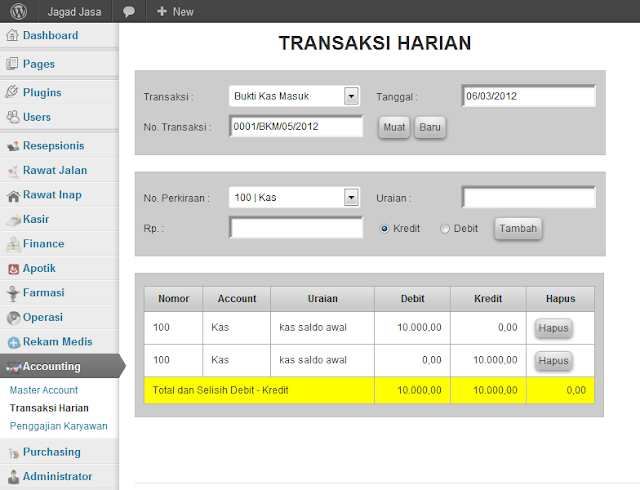This screenshot has width=640, height=490.
Task: Click the Nomor column header
Action: [x=173, y=299]
